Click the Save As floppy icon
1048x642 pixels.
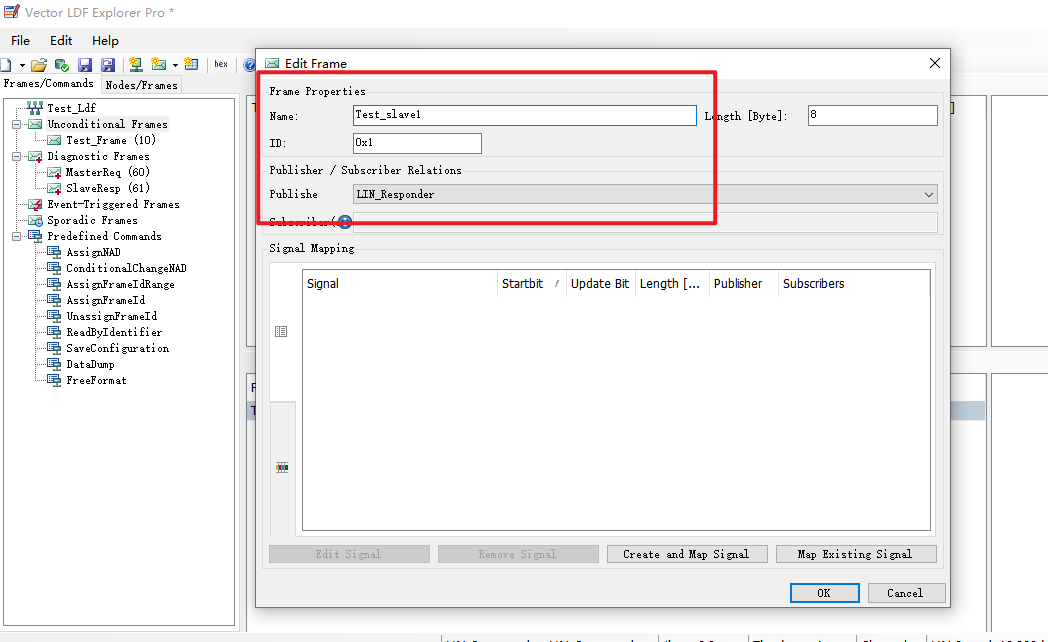click(x=108, y=65)
